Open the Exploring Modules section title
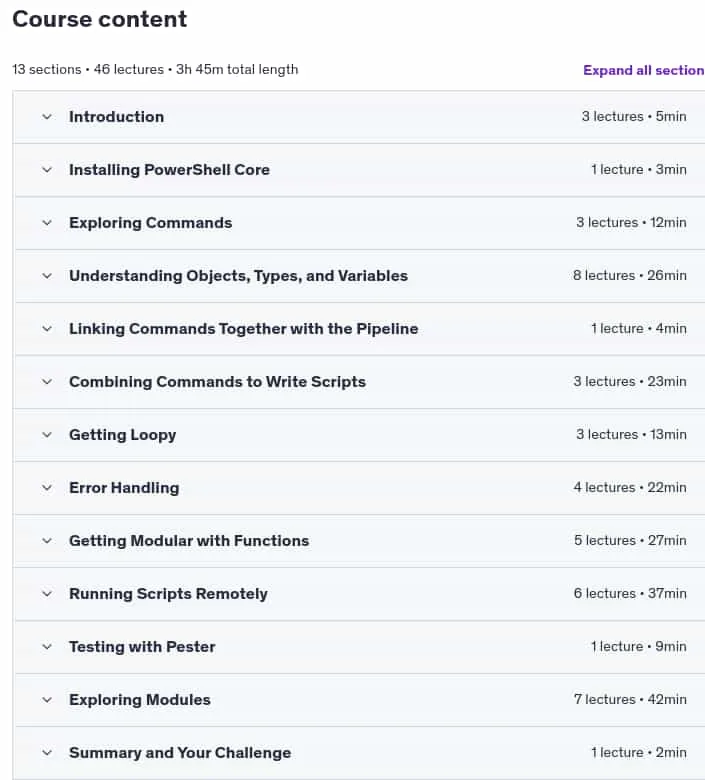The width and height of the screenshot is (705, 780). [140, 700]
